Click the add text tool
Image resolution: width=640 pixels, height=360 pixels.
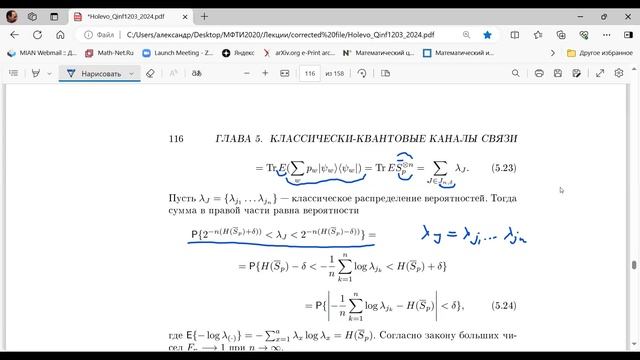[173, 73]
